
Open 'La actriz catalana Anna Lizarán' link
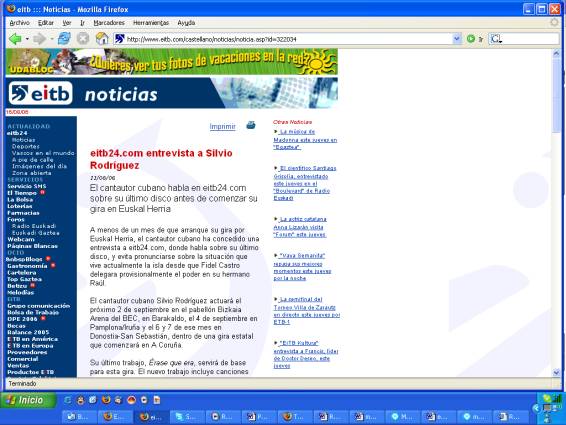[300, 227]
